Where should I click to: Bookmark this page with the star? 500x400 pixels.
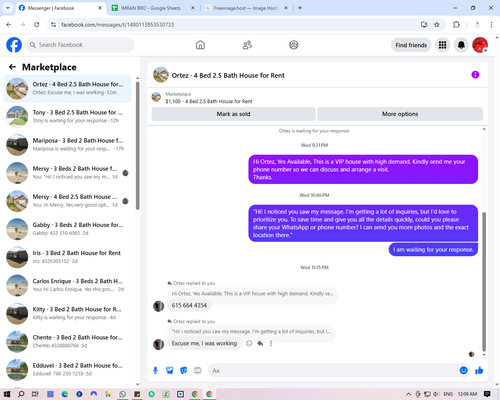(x=437, y=25)
